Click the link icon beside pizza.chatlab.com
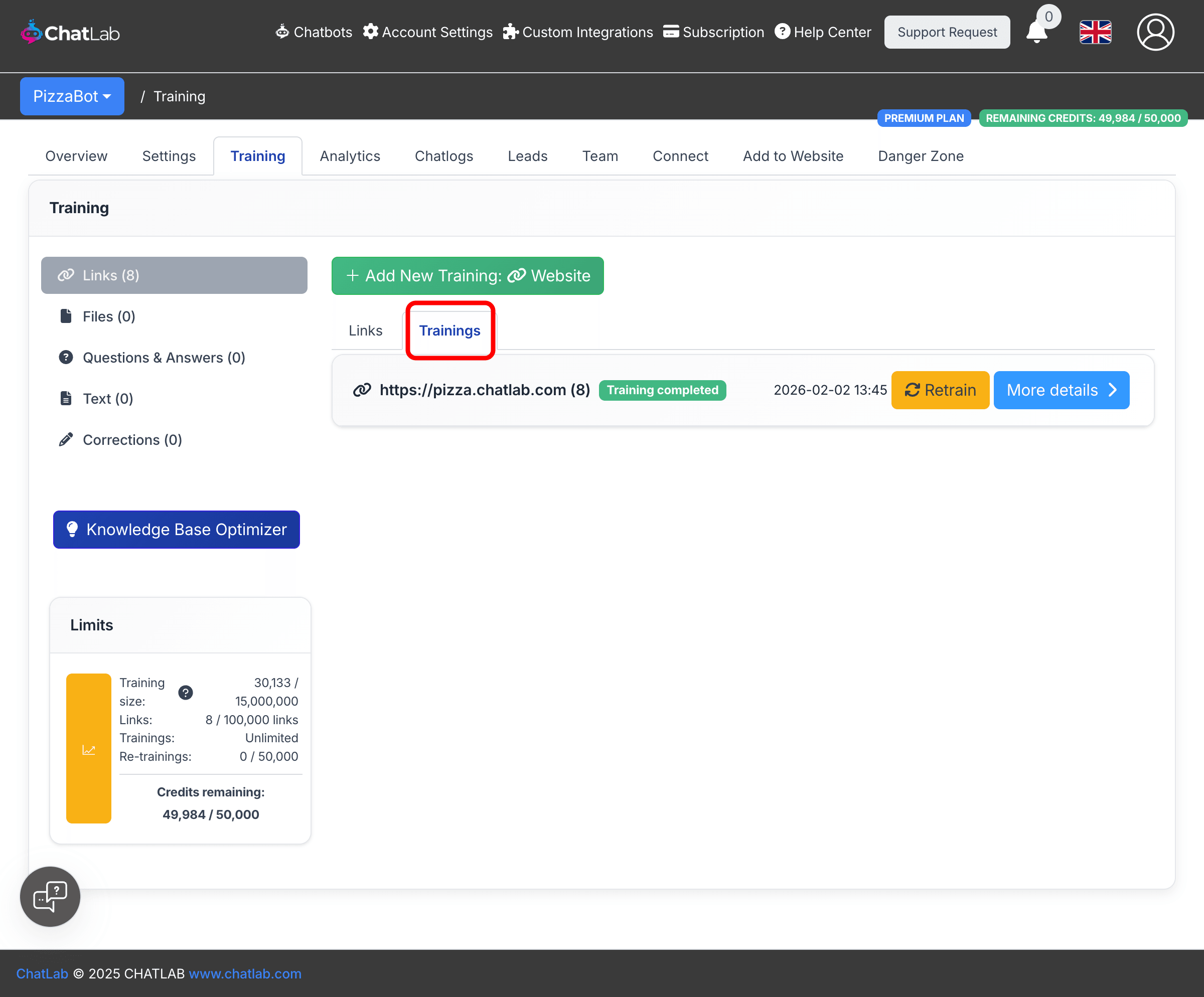Viewport: 1204px width, 997px height. point(362,390)
